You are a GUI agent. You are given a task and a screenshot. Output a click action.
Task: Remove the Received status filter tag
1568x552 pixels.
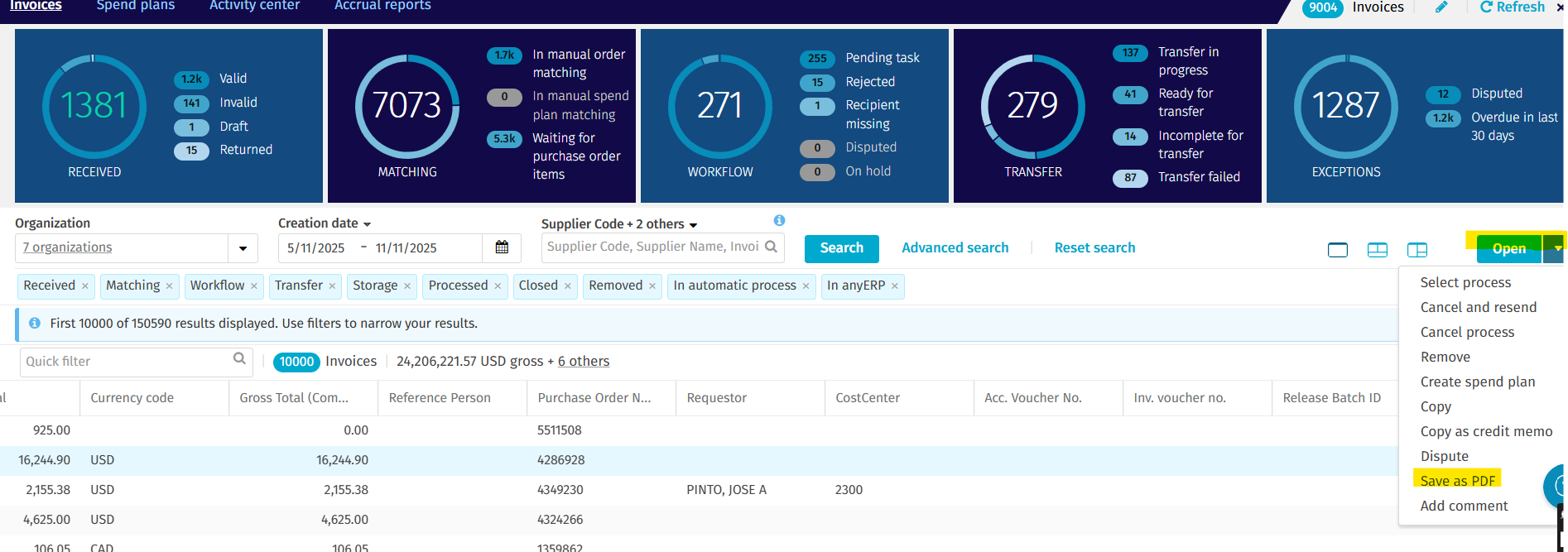pyautogui.click(x=85, y=286)
